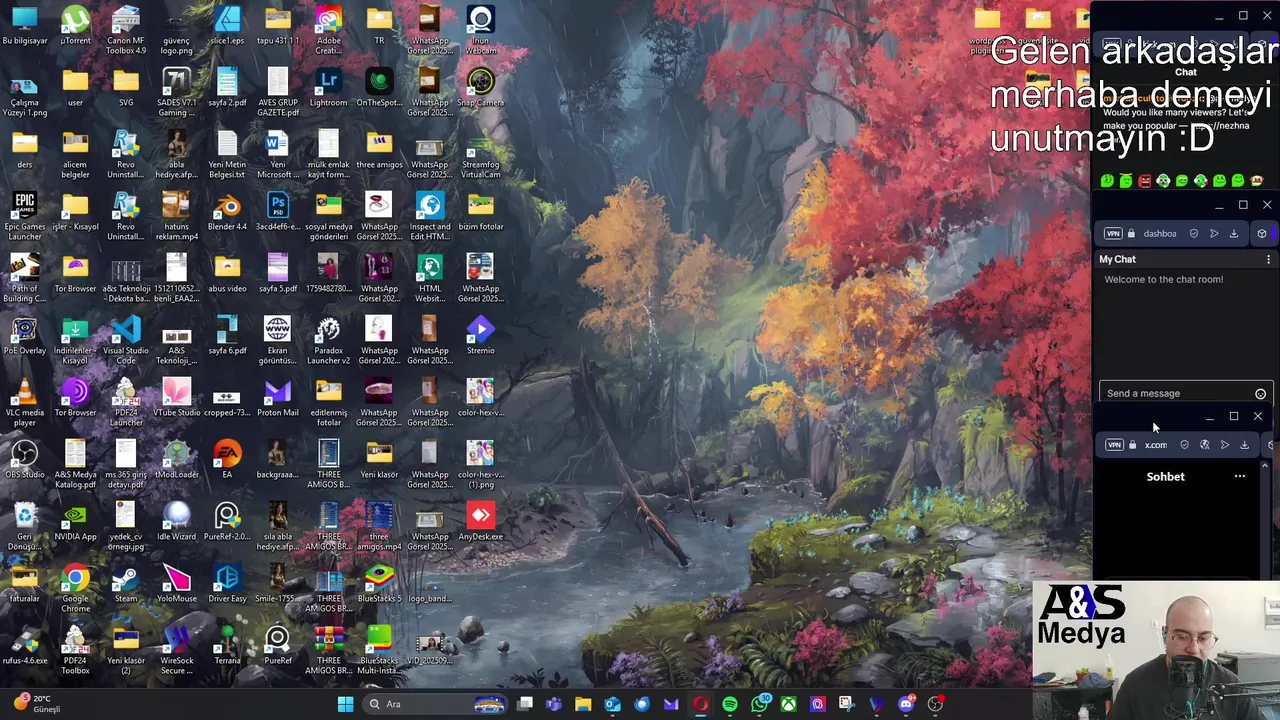Viewport: 1280px width, 720px height.
Task: Open AnyDesk.exe desktop icon
Action: coord(480,521)
